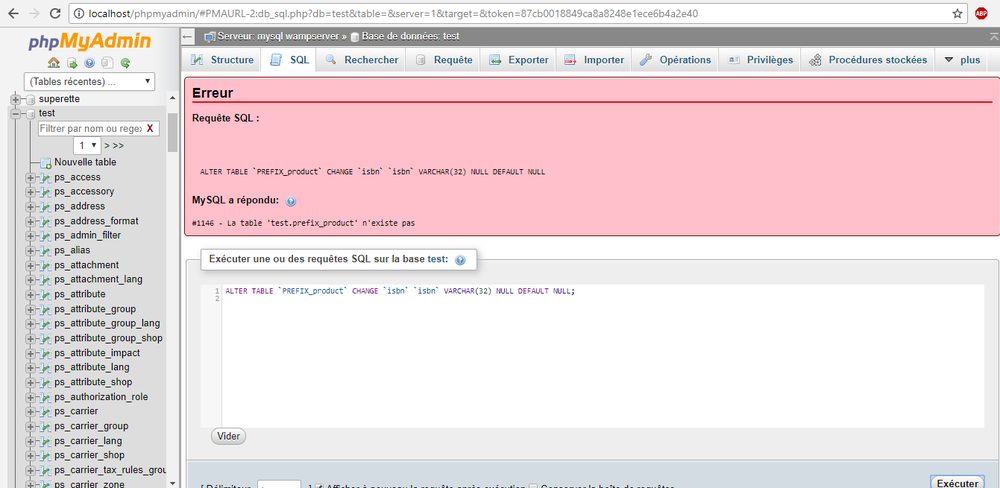Open the documentation pages icon in the sidebar
Viewport: 1000px width, 488px height.
click(107, 63)
